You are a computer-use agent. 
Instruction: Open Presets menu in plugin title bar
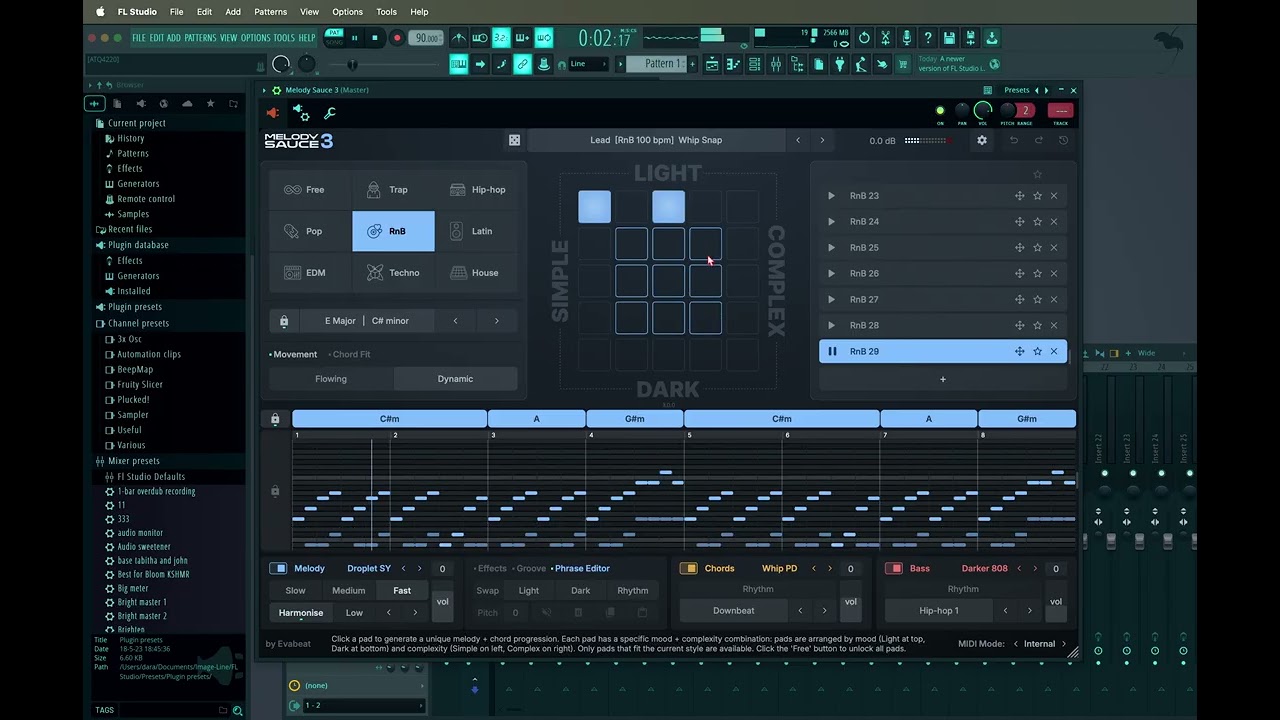click(x=1017, y=90)
